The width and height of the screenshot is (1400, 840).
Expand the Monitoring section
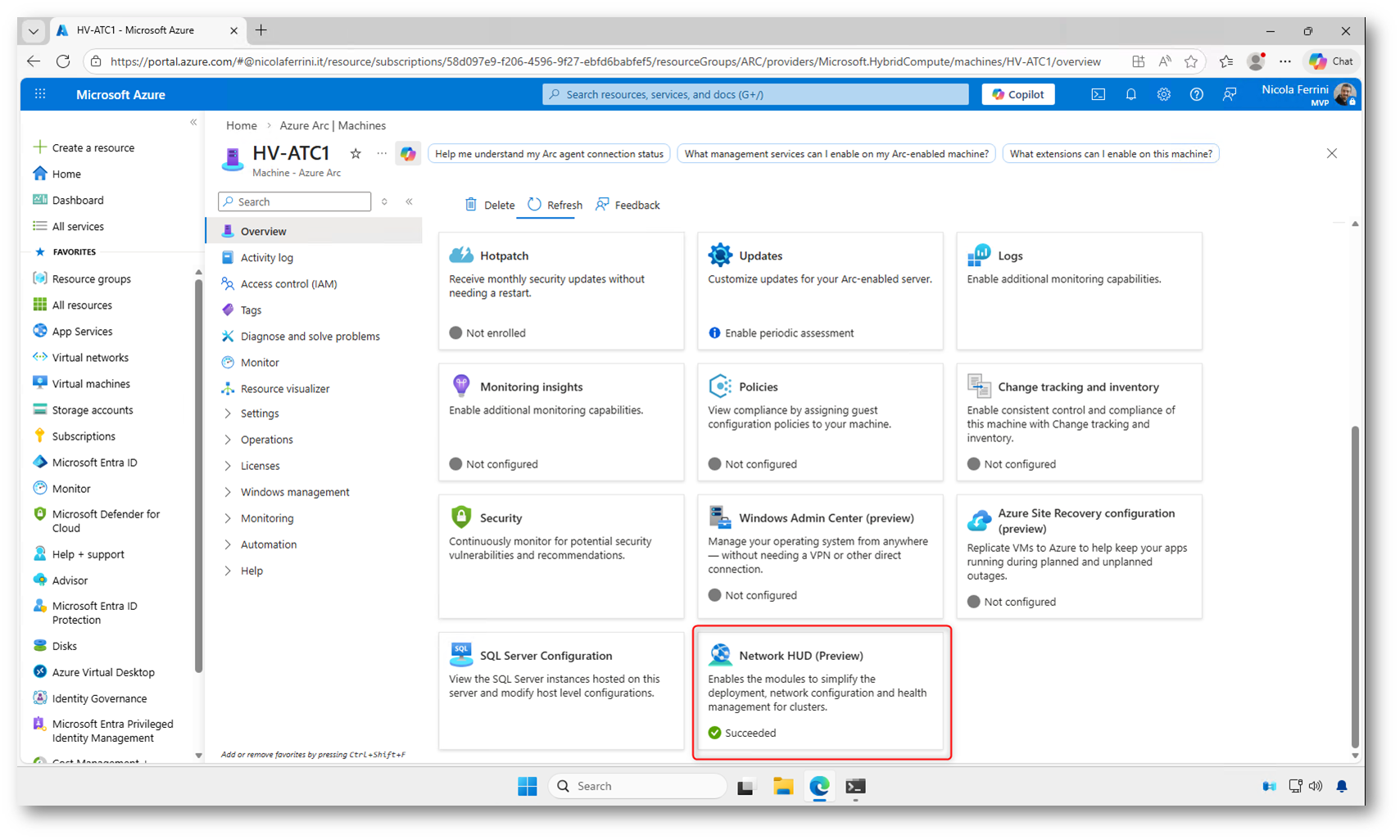coord(267,518)
